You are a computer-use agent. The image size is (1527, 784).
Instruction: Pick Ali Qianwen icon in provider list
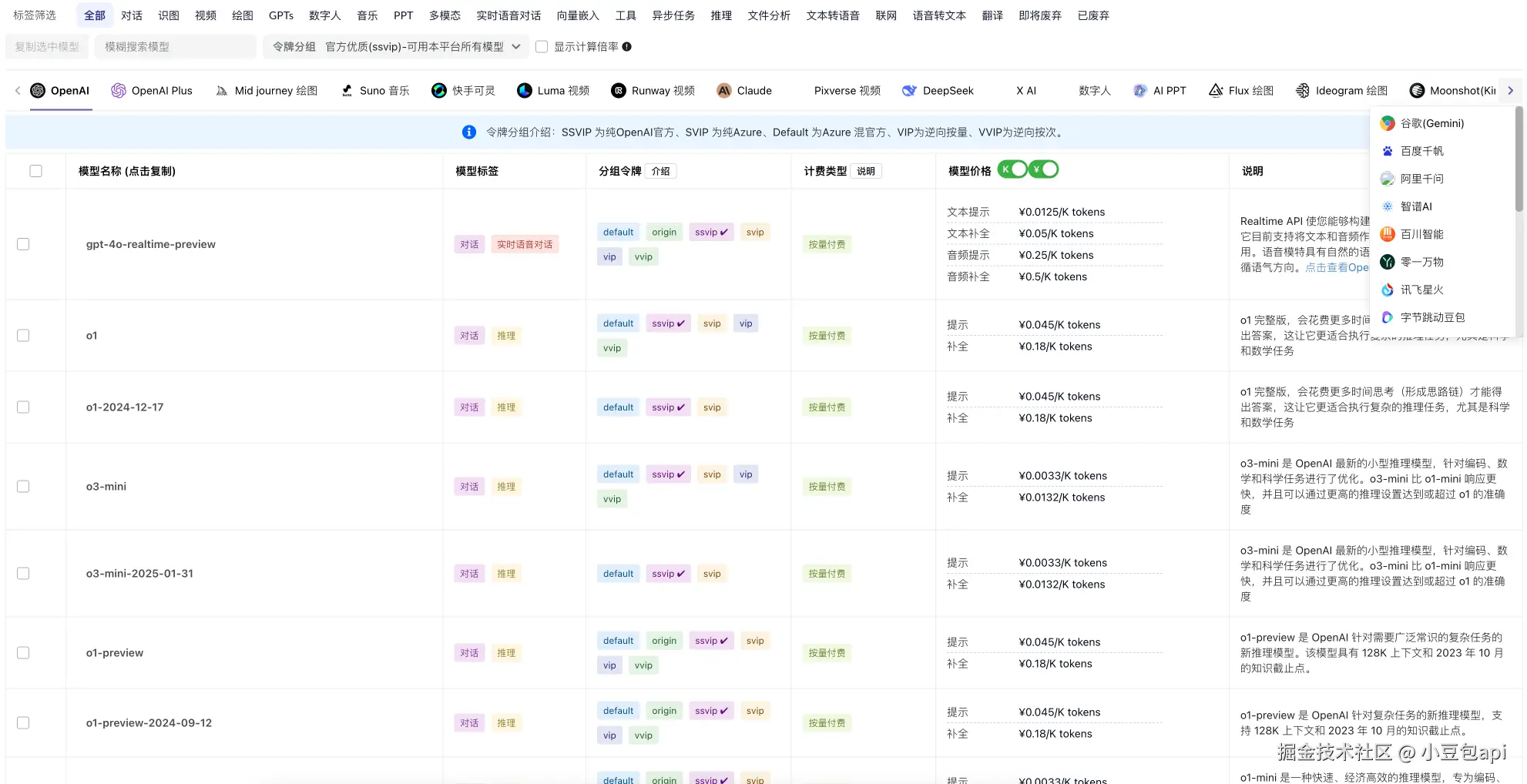tap(1388, 179)
